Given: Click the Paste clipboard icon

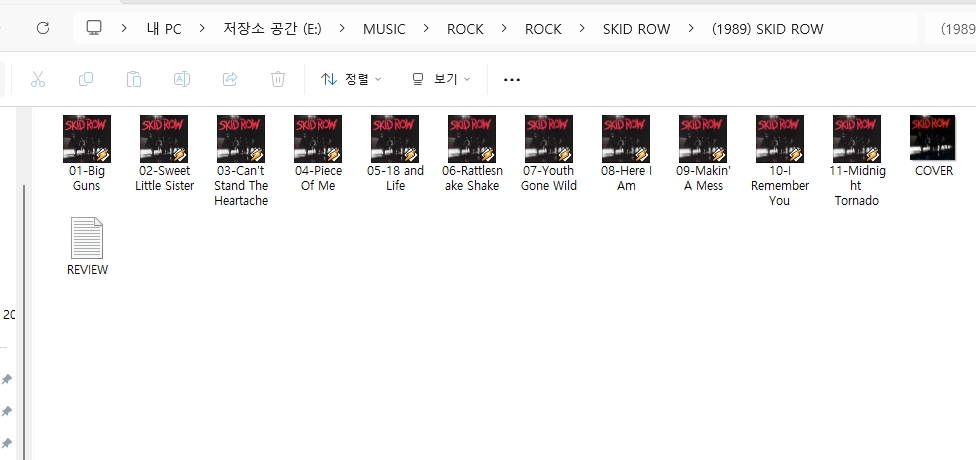Looking at the screenshot, I should 134,79.
